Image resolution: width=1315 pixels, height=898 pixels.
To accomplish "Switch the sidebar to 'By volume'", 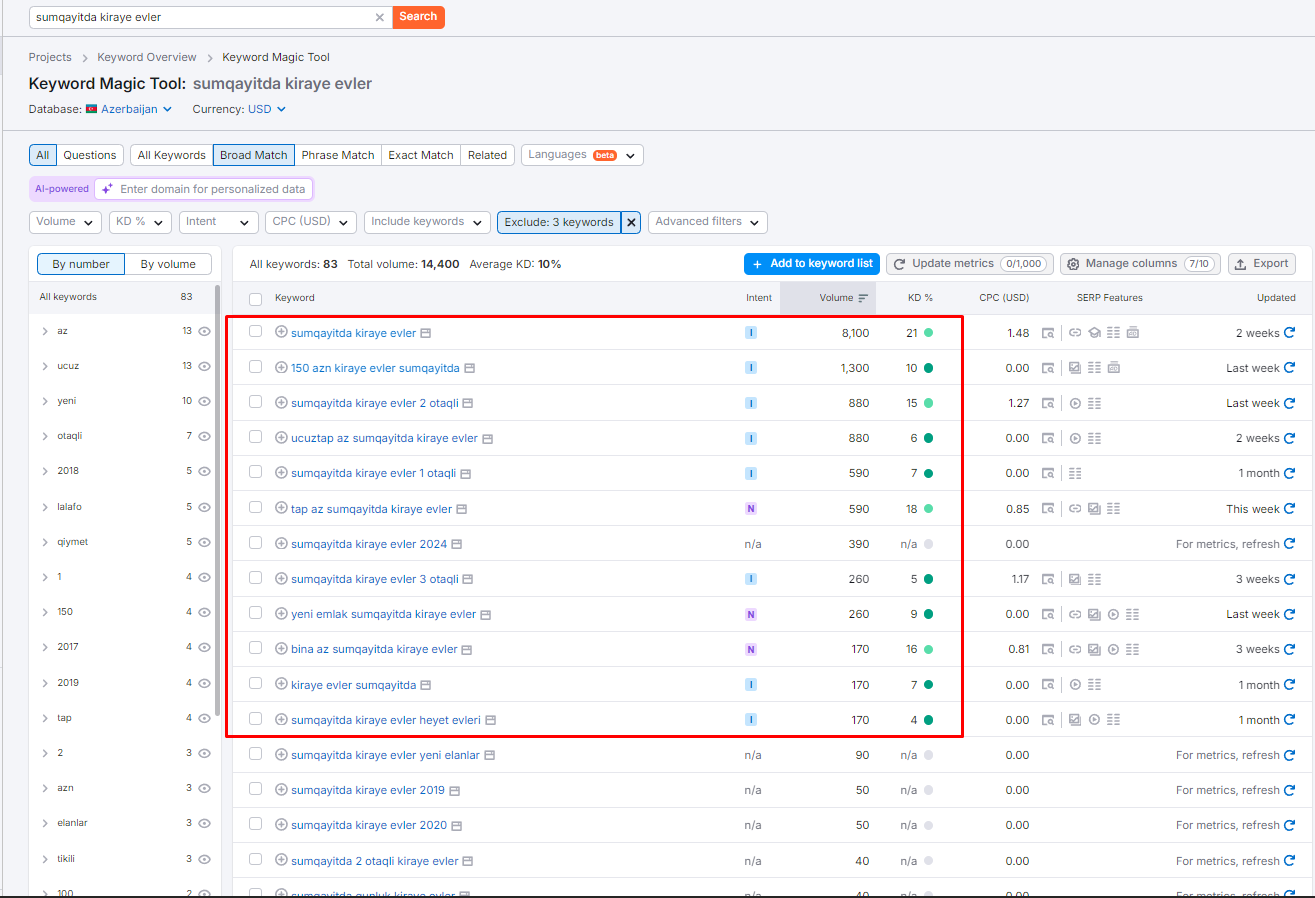I will pos(168,264).
